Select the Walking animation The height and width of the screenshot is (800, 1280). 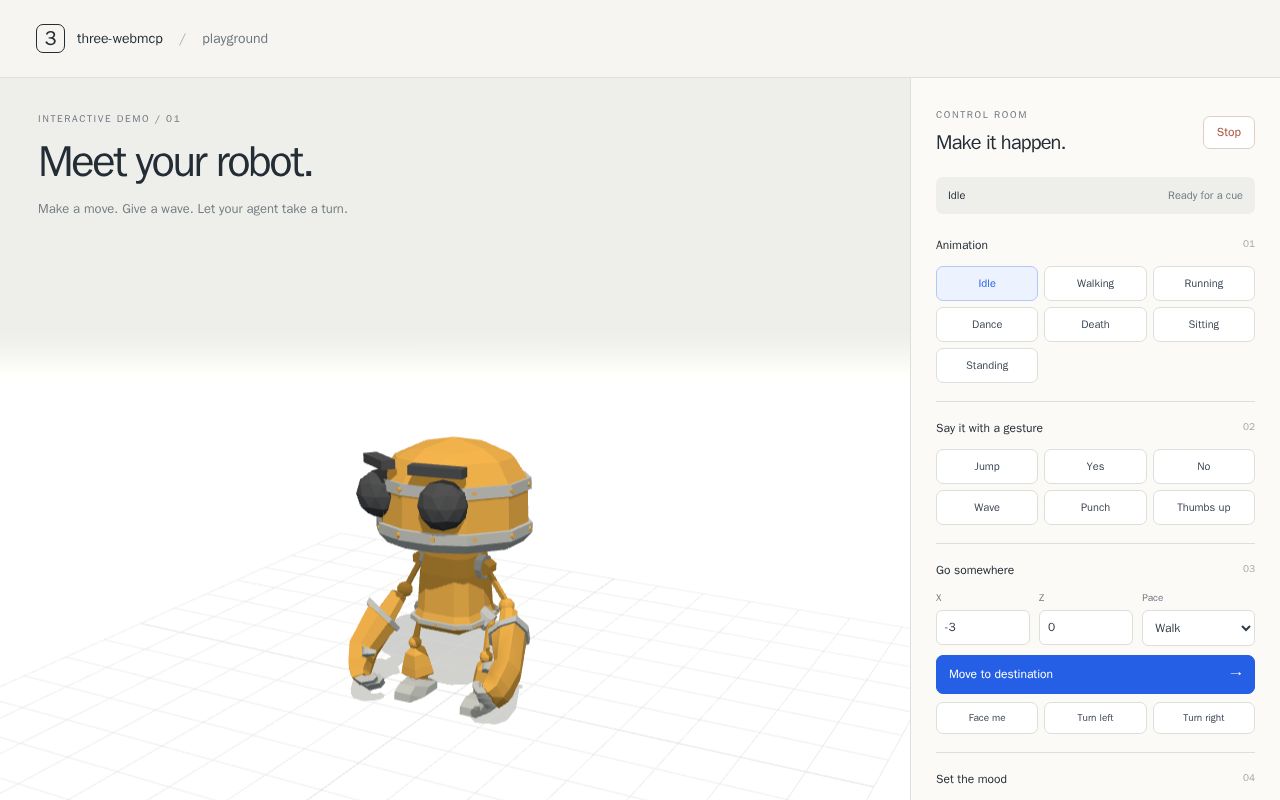tap(1095, 283)
